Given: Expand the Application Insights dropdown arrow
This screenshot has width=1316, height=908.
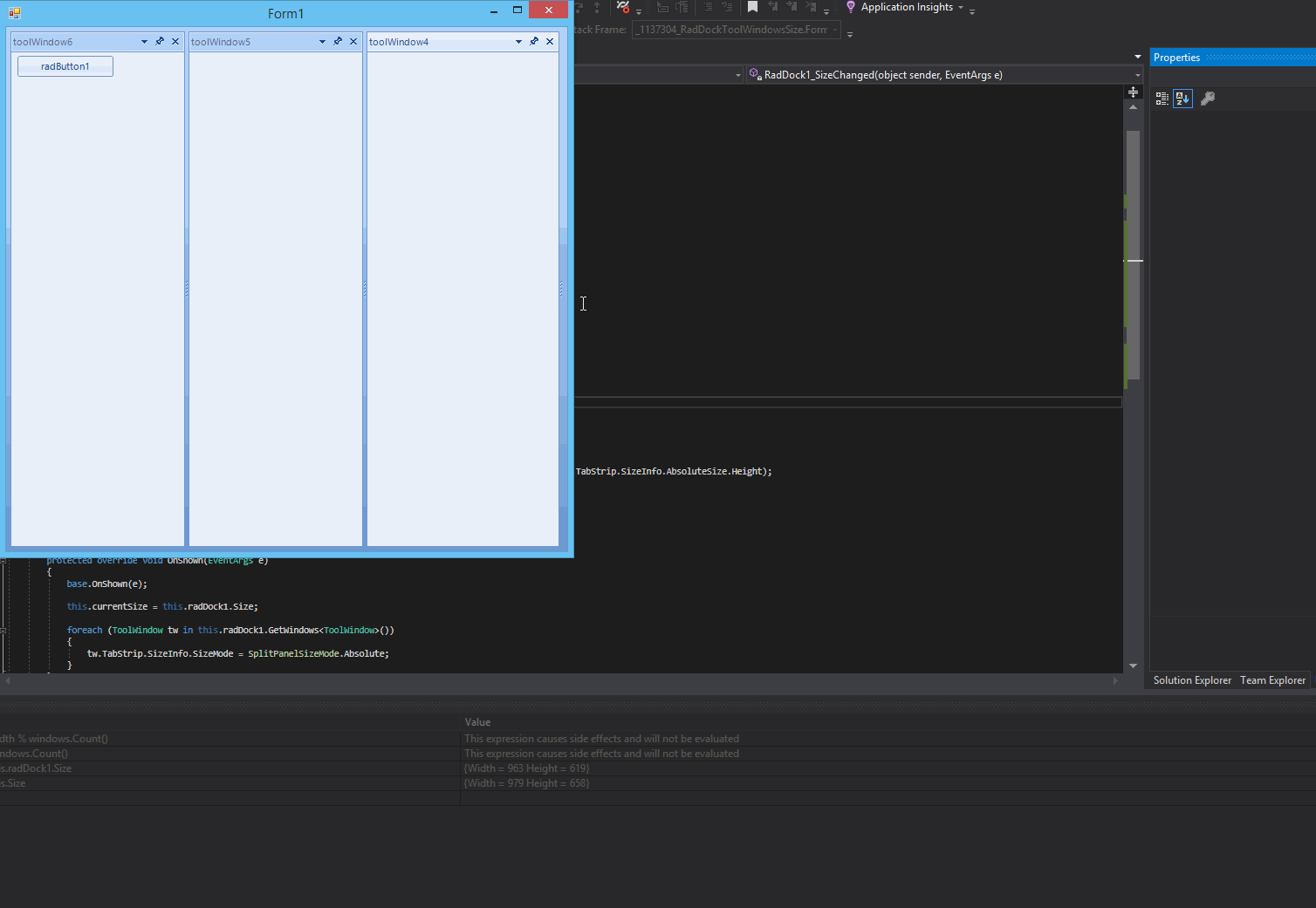Looking at the screenshot, I should (x=961, y=7).
